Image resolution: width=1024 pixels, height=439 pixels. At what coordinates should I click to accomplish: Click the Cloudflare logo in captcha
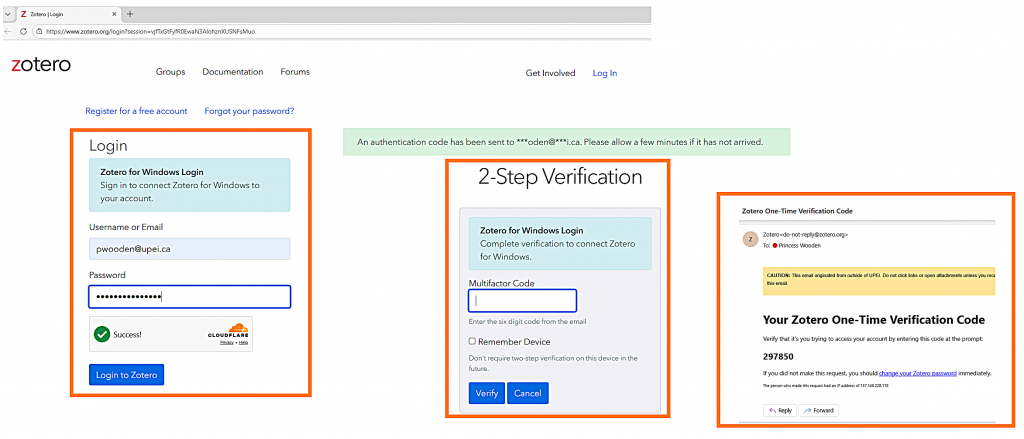tap(228, 331)
